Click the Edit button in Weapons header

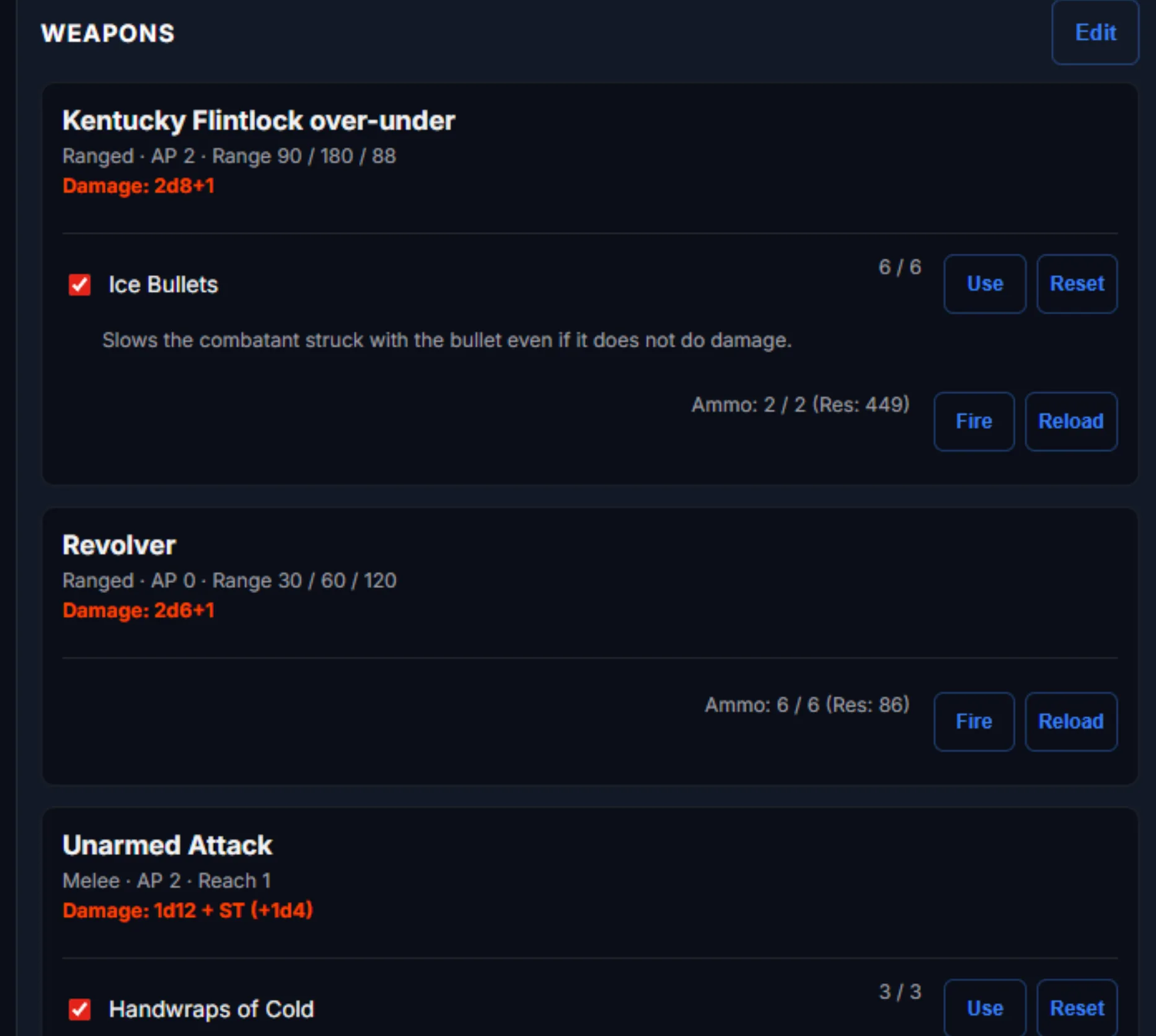(x=1095, y=32)
